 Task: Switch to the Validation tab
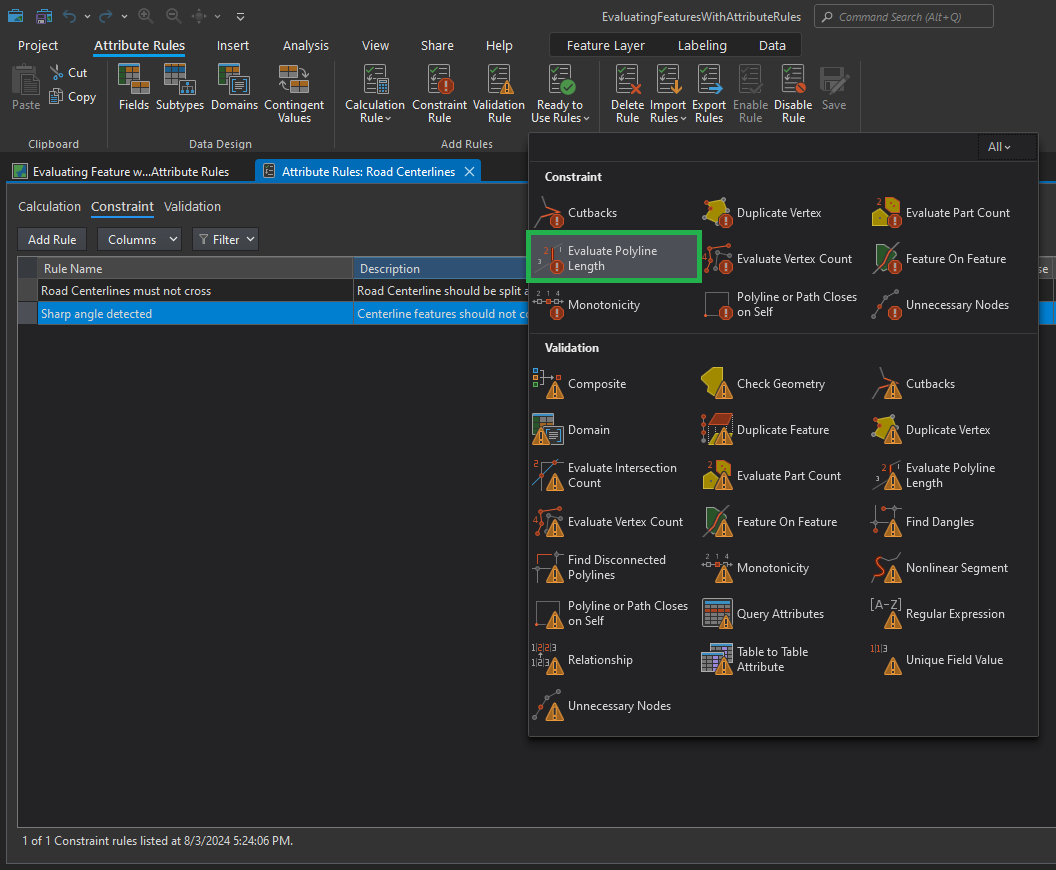click(192, 207)
